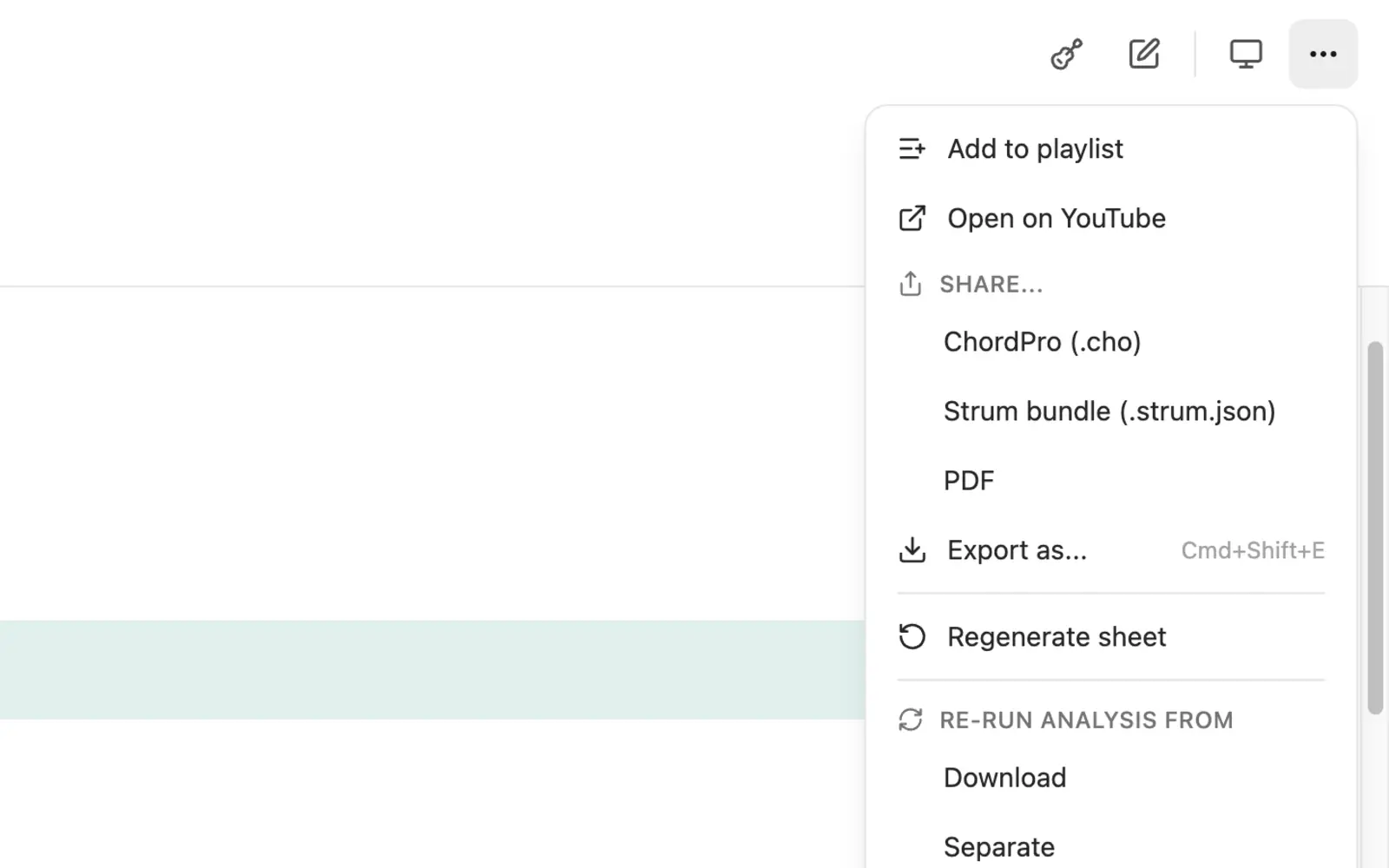The image size is (1389, 868).
Task: Click the monitor presentation icon
Action: 1246,54
